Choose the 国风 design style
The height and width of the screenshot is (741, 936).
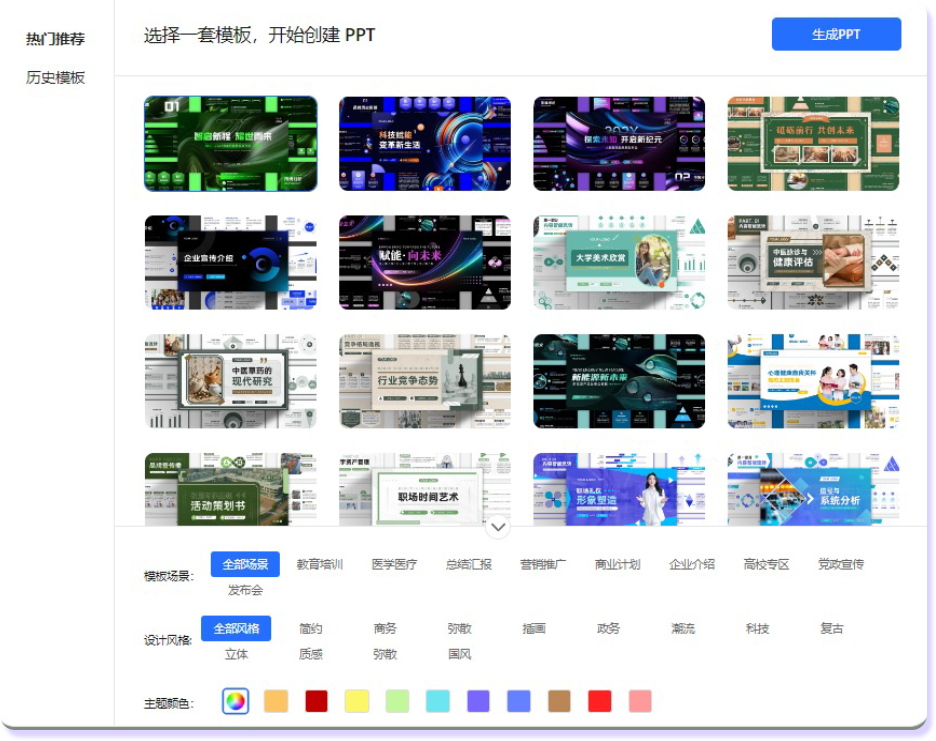(460, 654)
